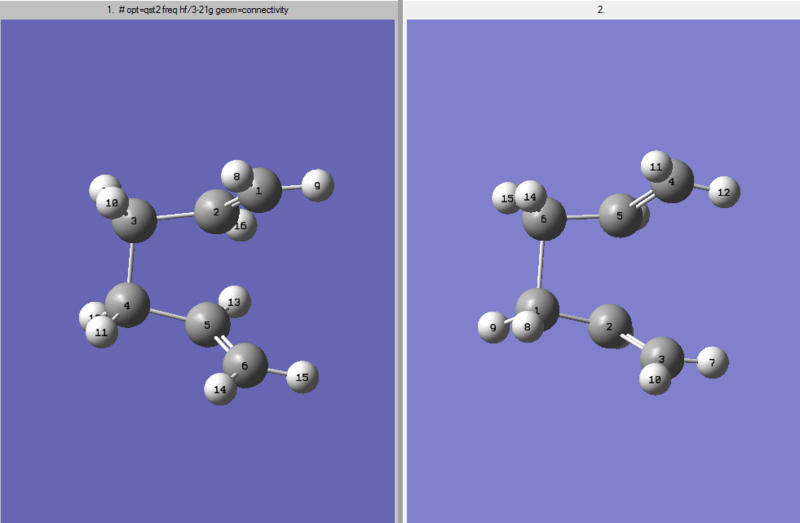Select hydrogen atom 9 in view 2

[x=493, y=327]
